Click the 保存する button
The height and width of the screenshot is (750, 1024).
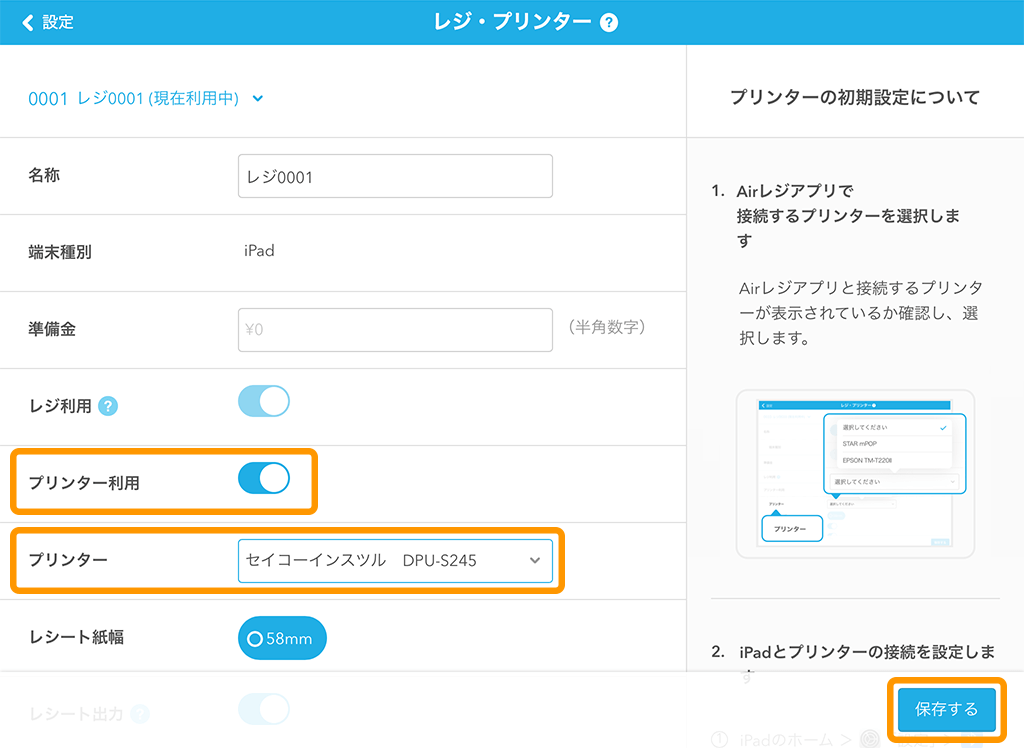tap(946, 709)
